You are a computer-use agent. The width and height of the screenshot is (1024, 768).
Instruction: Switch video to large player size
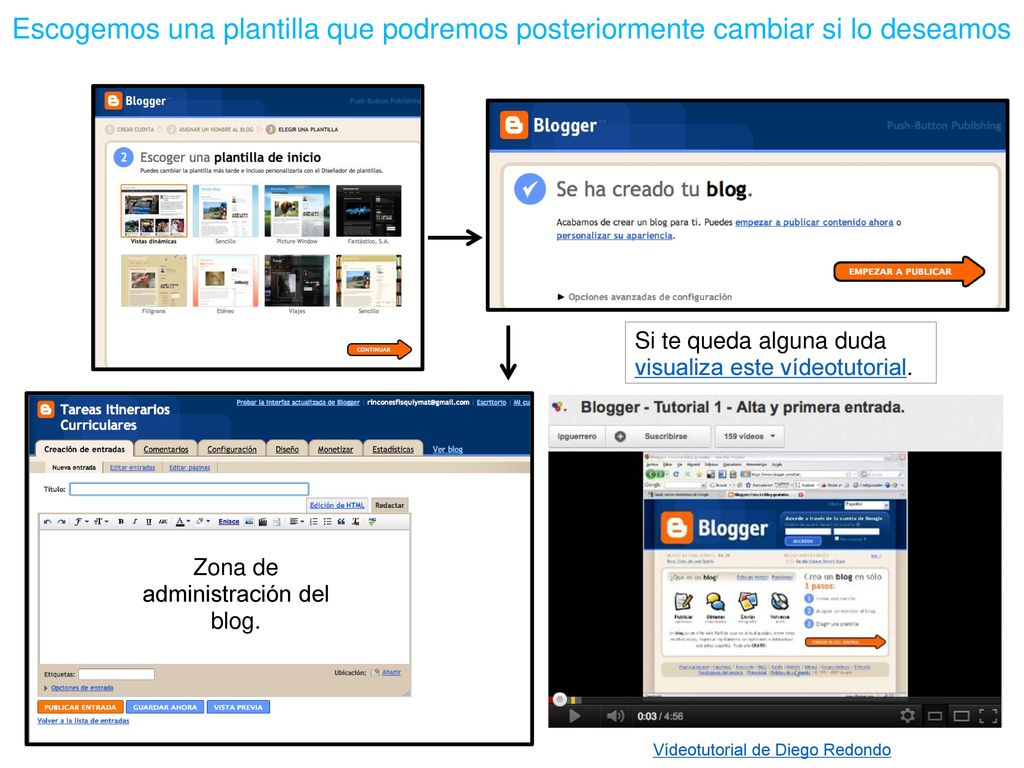click(961, 716)
